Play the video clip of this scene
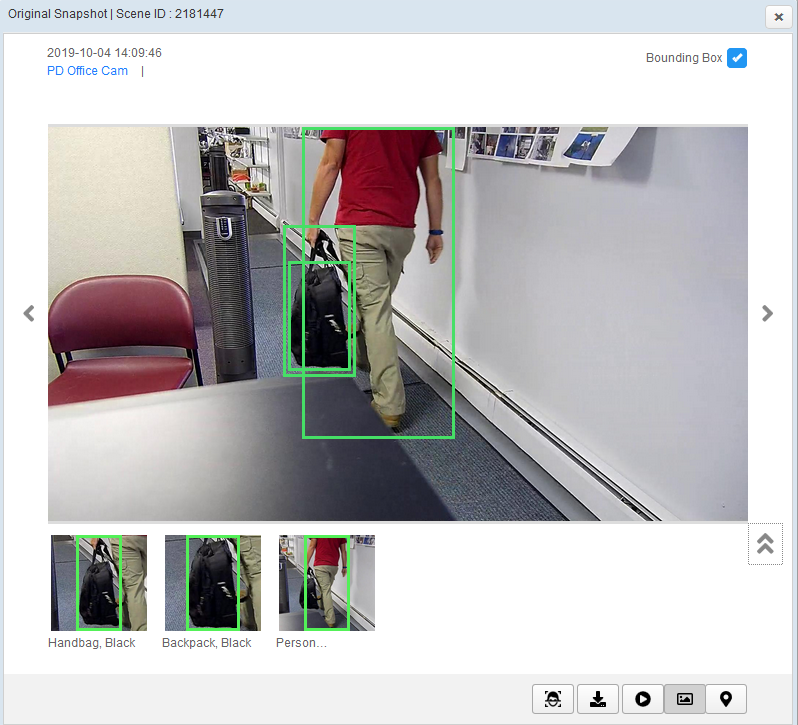The image size is (798, 725). coord(642,699)
